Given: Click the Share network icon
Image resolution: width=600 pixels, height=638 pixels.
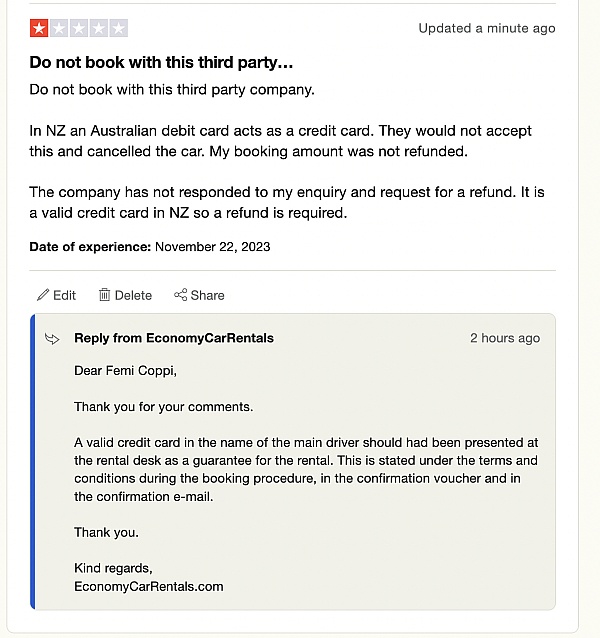Looking at the screenshot, I should (181, 295).
